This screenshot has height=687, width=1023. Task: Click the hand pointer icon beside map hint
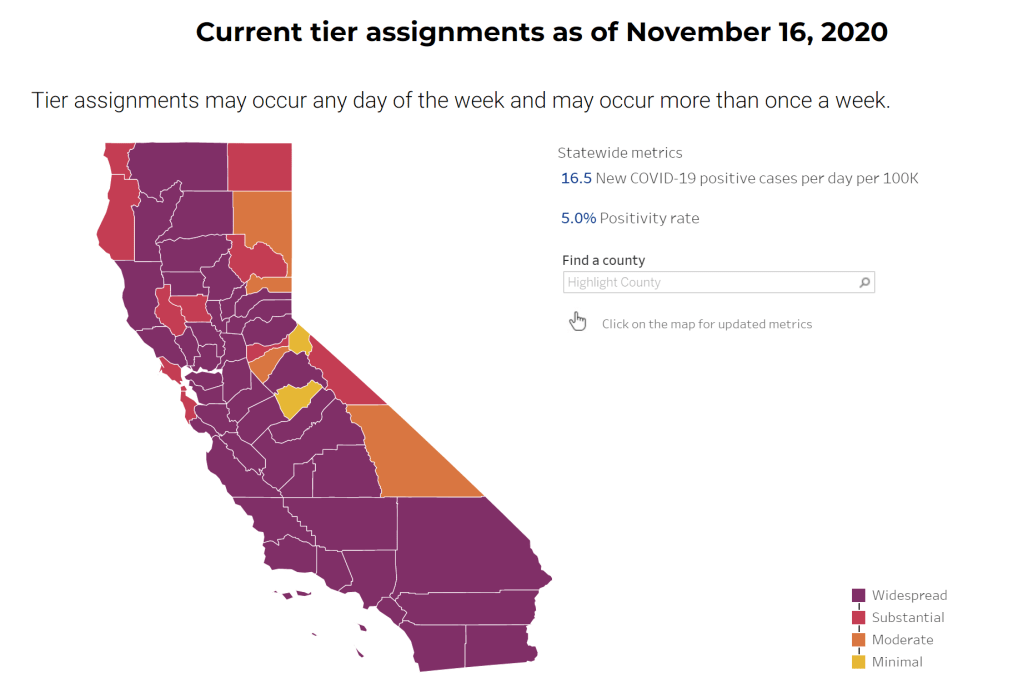(577, 321)
